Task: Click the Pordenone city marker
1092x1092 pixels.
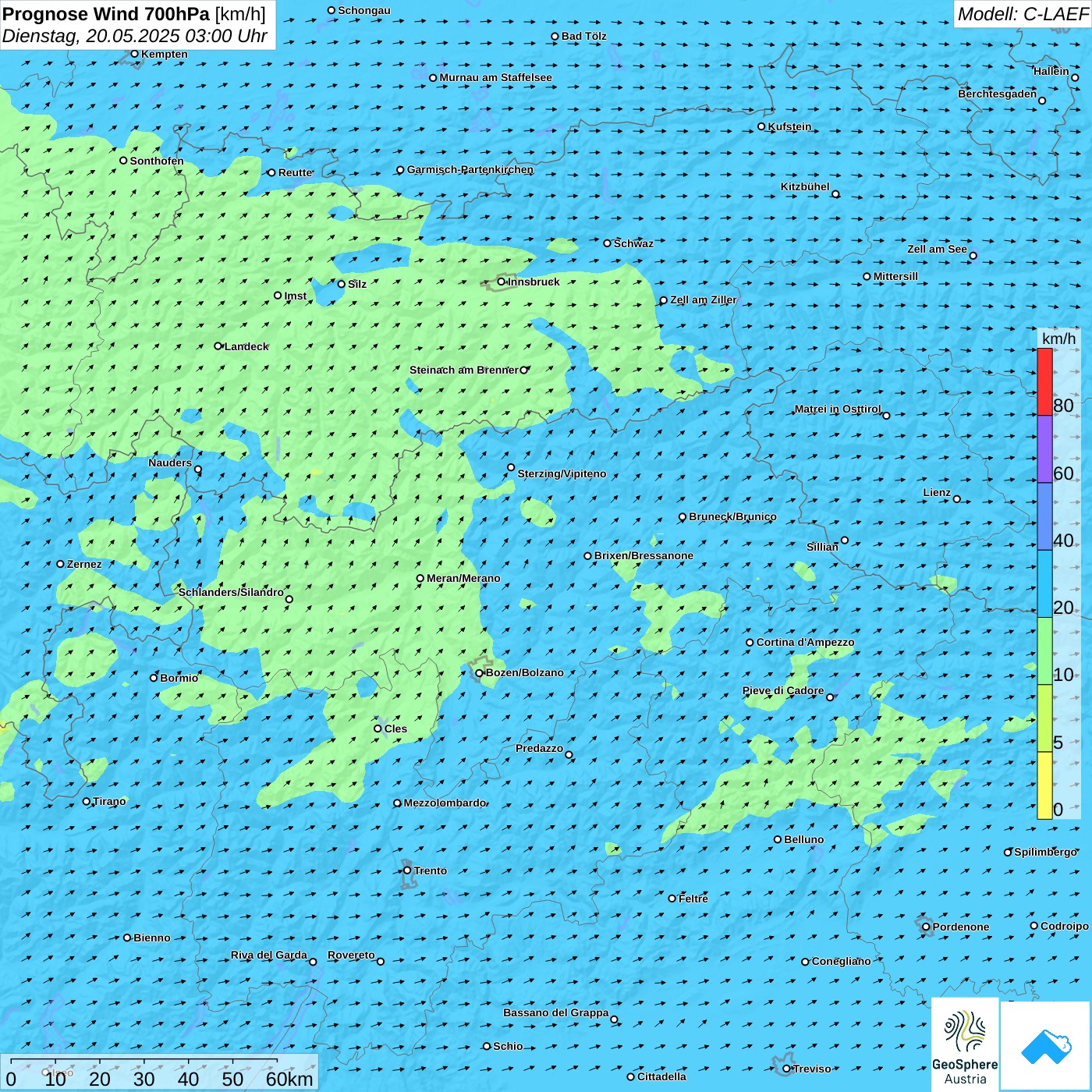Action: (x=926, y=927)
